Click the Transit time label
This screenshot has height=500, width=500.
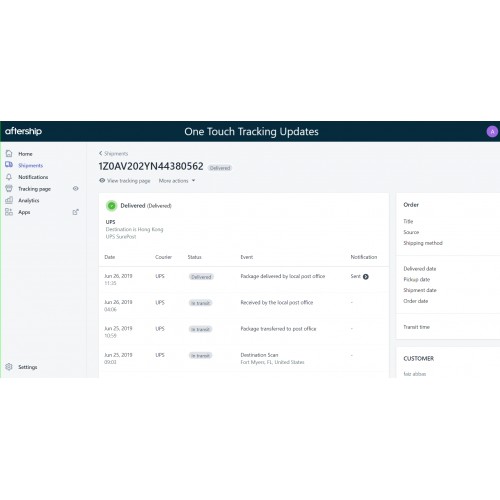[416, 327]
